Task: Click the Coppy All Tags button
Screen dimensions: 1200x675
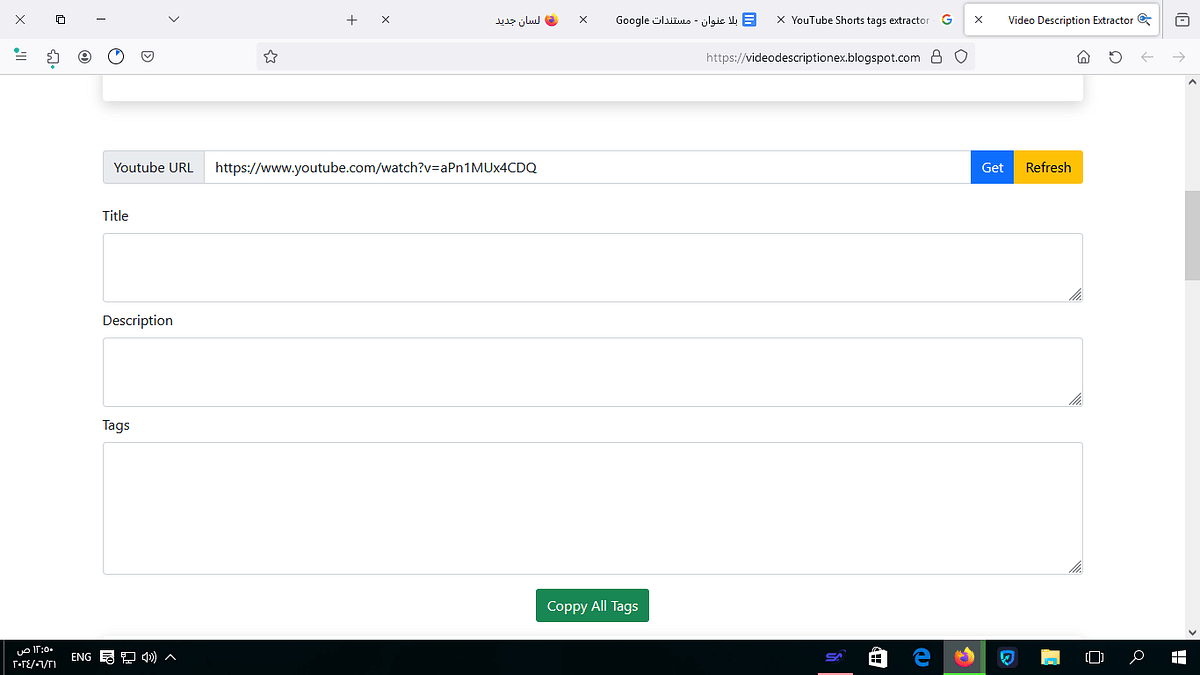Action: 592,605
